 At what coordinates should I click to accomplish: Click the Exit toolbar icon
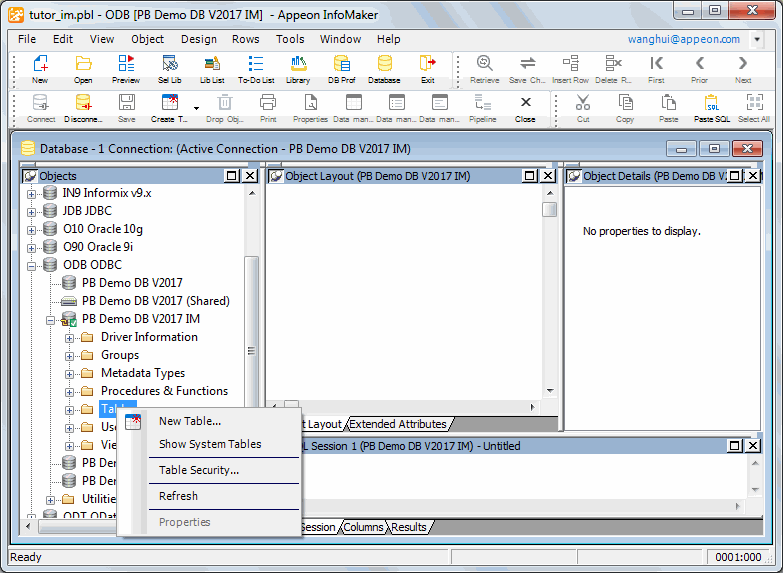(x=427, y=68)
